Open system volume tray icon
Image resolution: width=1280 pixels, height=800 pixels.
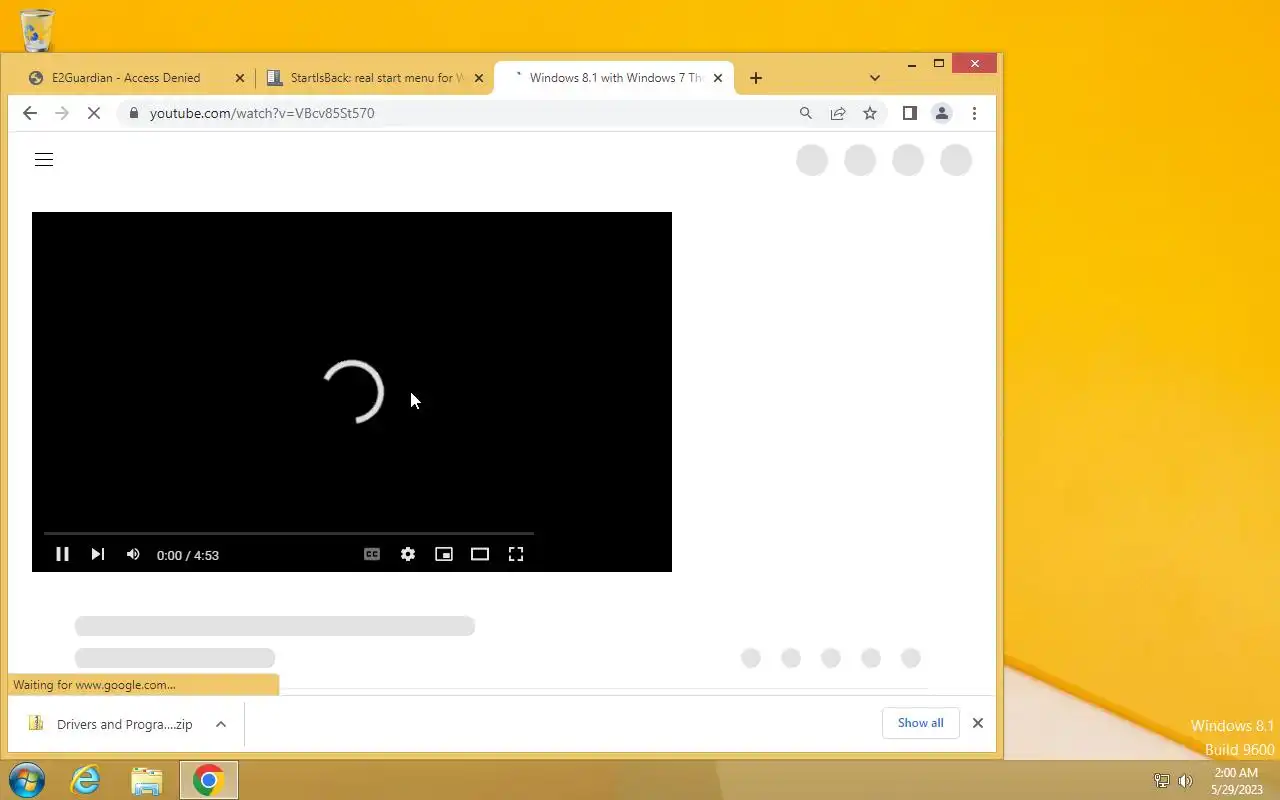(x=1185, y=781)
